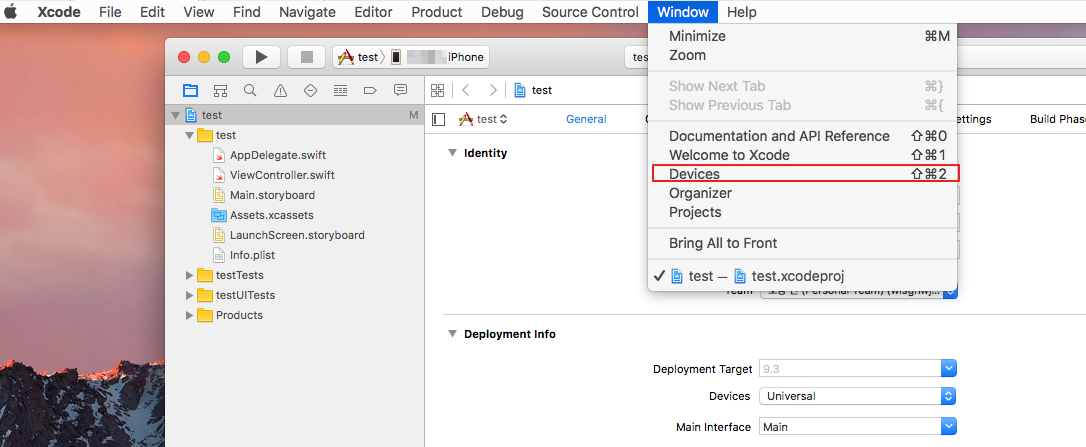Open Info.plist file
This screenshot has height=447, width=1086.
(x=251, y=255)
